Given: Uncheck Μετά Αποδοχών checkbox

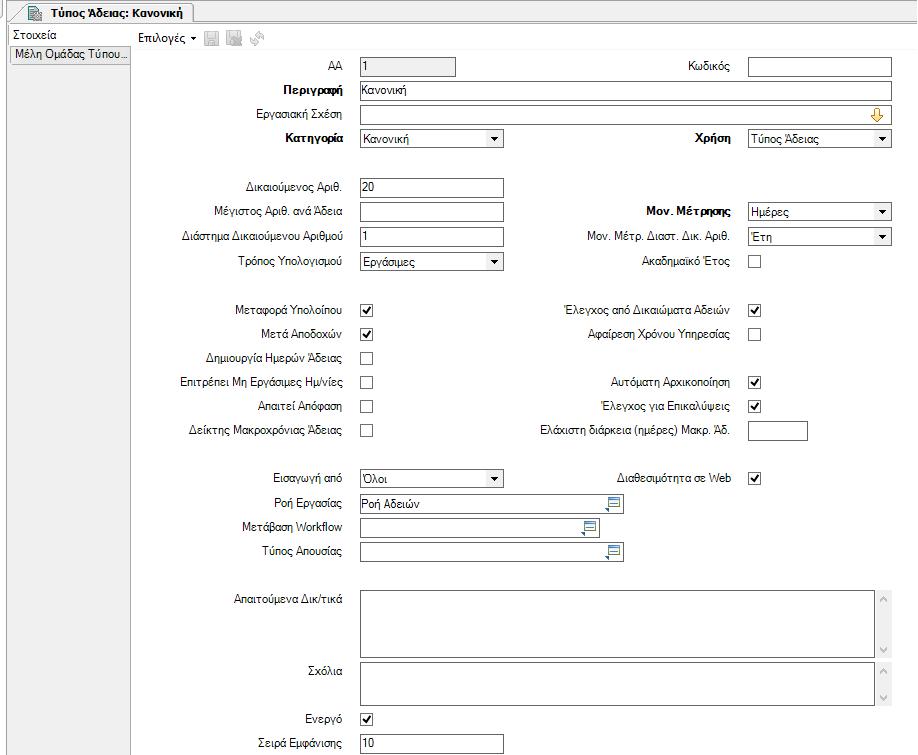Looking at the screenshot, I should 366,334.
